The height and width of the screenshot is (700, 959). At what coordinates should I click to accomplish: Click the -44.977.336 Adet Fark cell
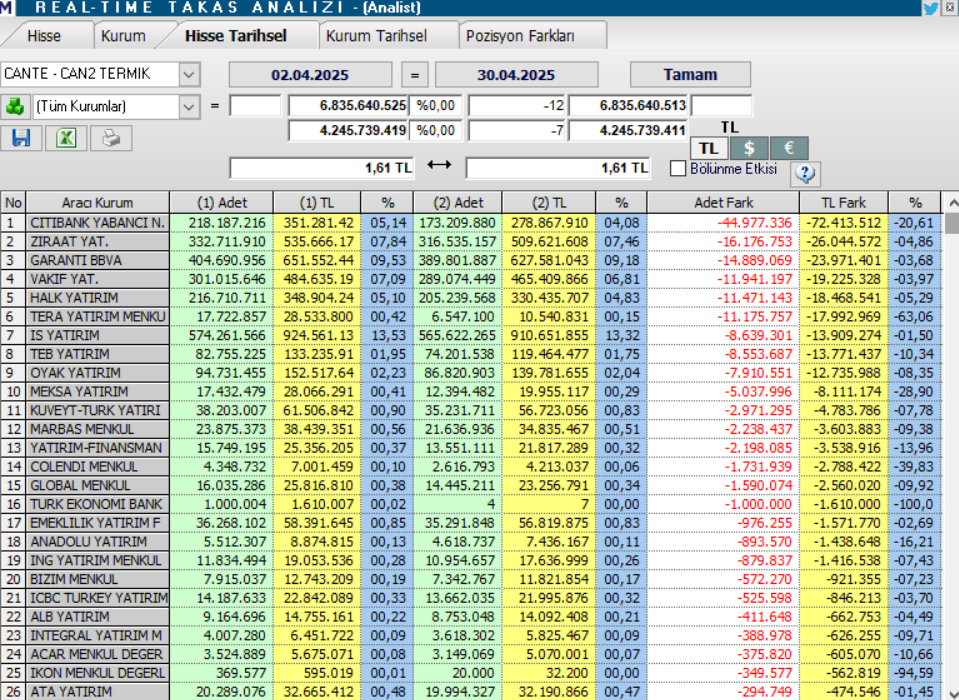click(x=724, y=223)
